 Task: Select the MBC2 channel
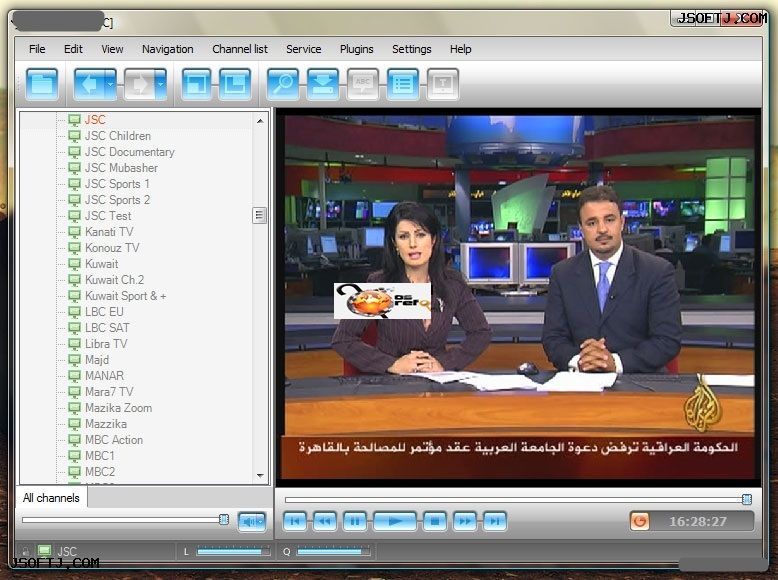click(x=100, y=472)
